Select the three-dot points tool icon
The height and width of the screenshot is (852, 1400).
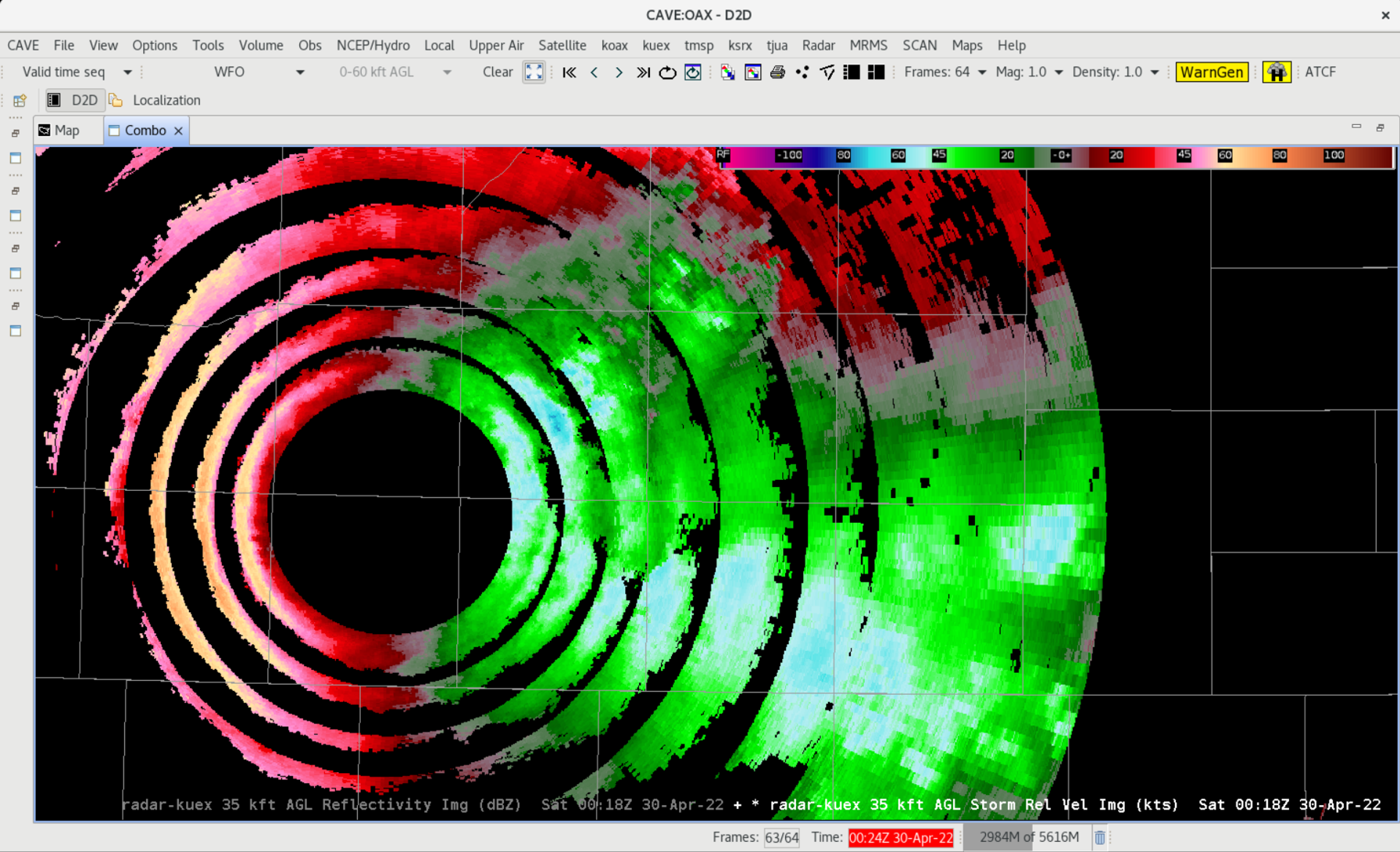[x=802, y=72]
